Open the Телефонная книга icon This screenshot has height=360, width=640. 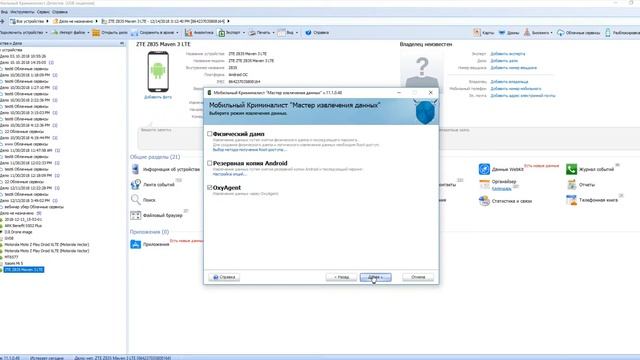point(571,200)
